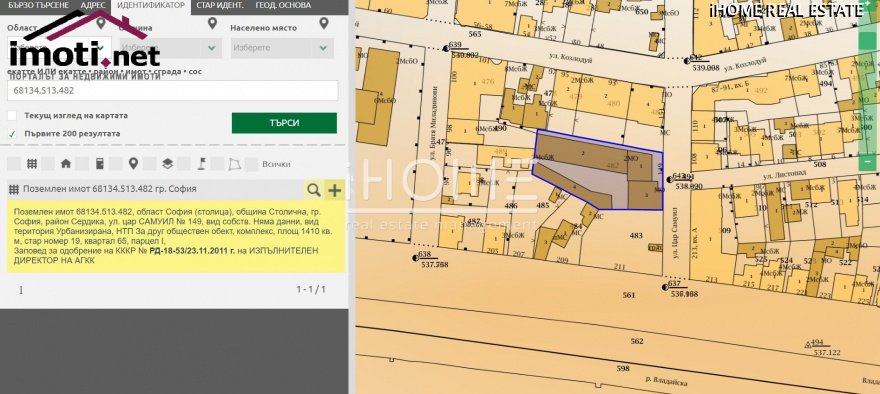The width and height of the screenshot is (880, 394).
Task: Open the Населено място dropdown
Action: 282,48
